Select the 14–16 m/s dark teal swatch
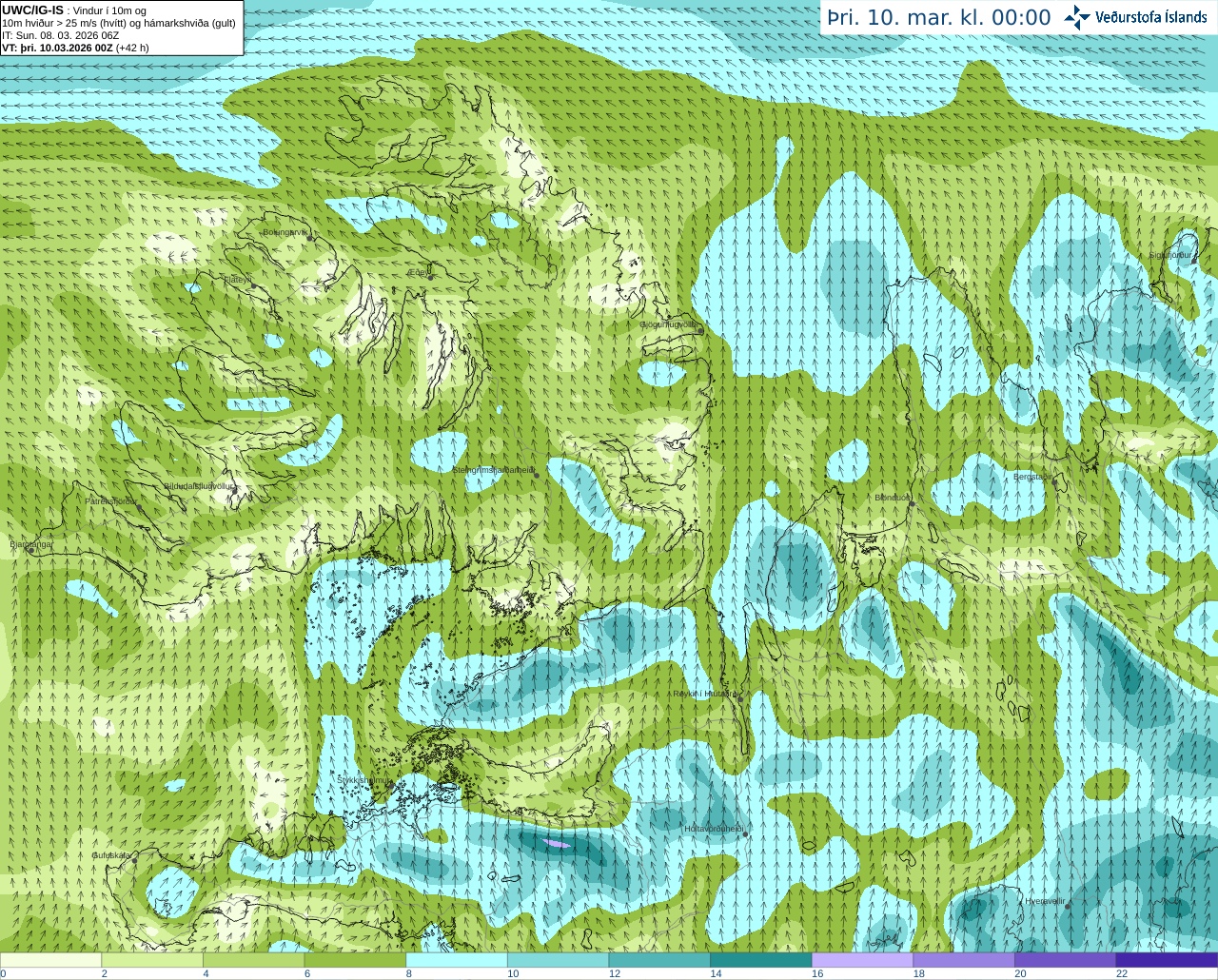1218x980 pixels. click(x=761, y=960)
